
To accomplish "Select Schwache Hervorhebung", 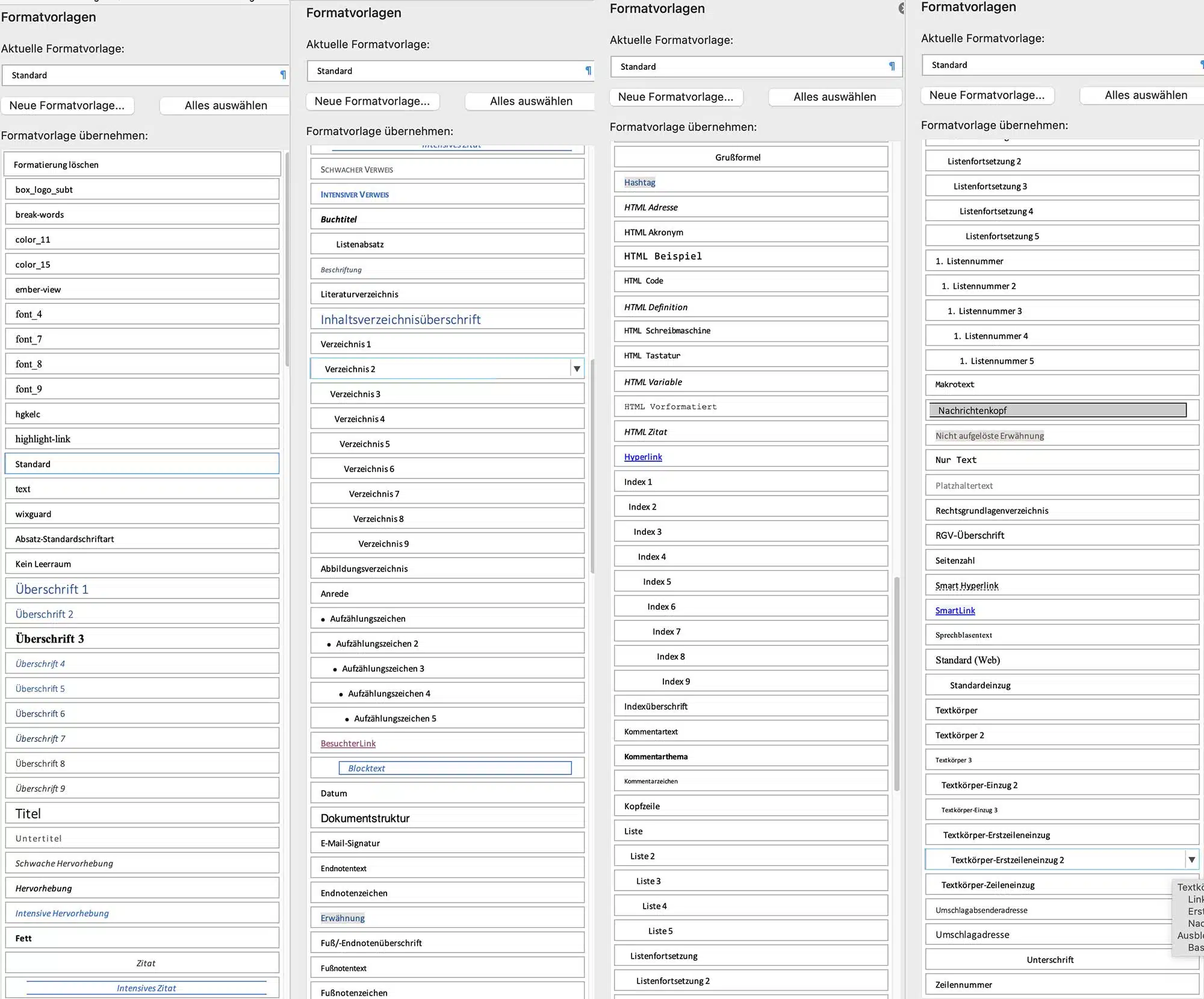I will tap(142, 863).
